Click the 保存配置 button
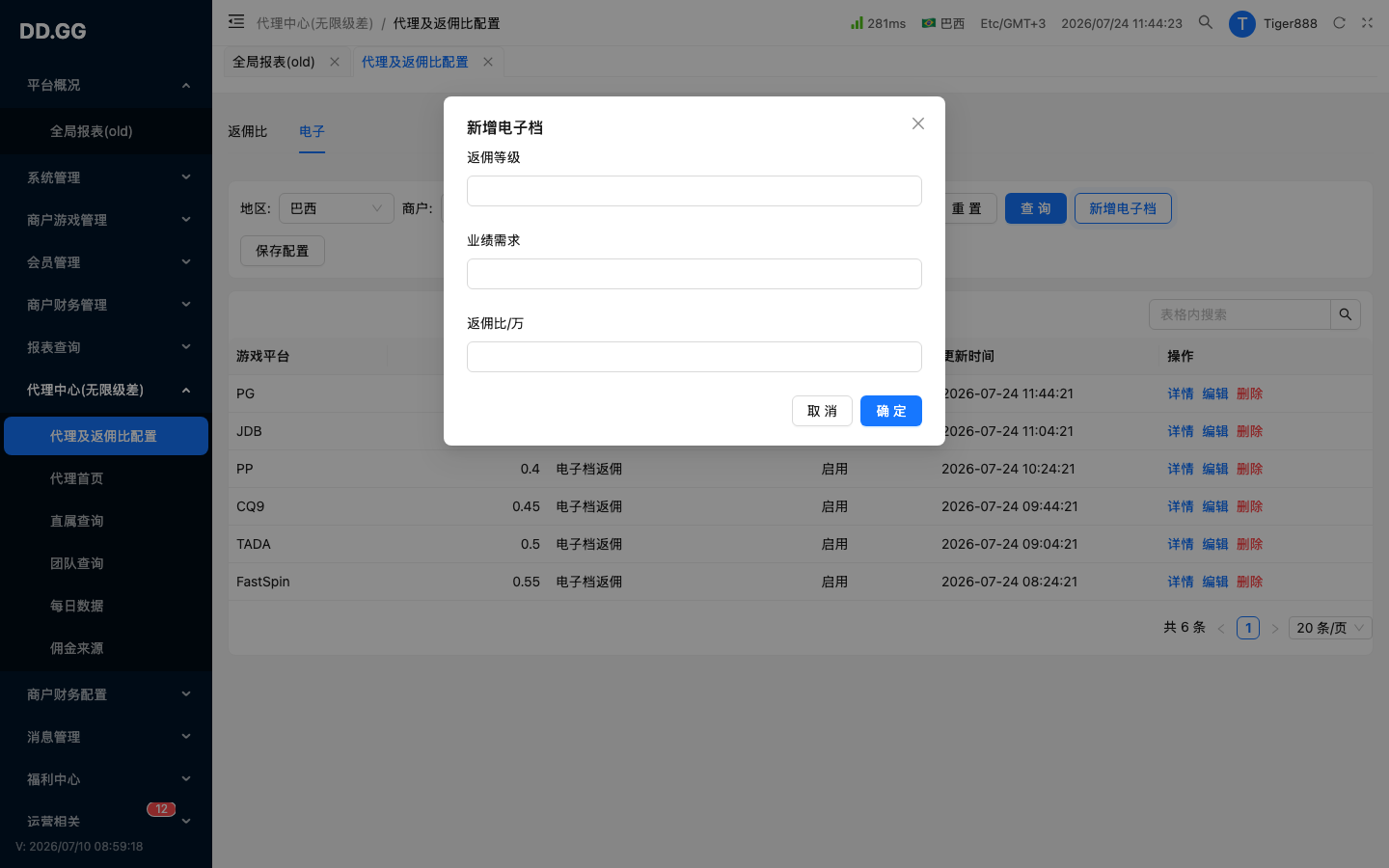This screenshot has width=1389, height=868. (x=283, y=251)
